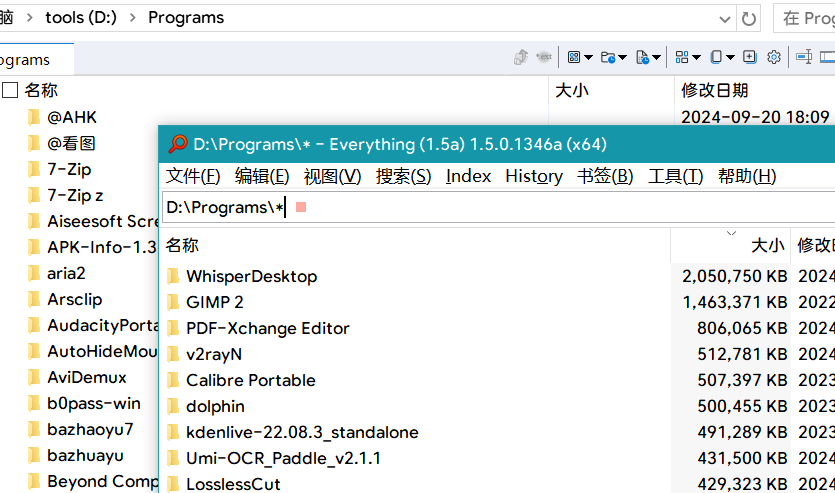The width and height of the screenshot is (835, 493).
Task: Open the 书签(B) bookmarks menu
Action: [604, 176]
